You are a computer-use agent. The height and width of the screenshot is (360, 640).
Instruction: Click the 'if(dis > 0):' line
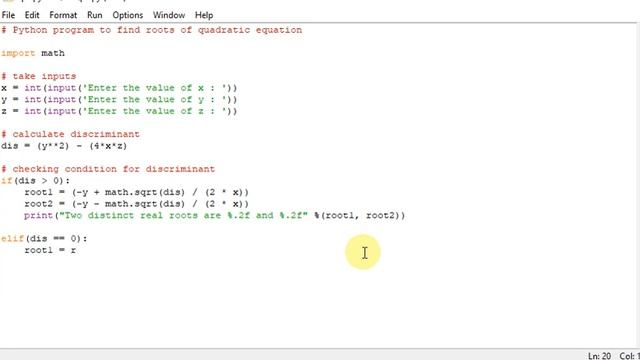pyautogui.click(x=36, y=180)
